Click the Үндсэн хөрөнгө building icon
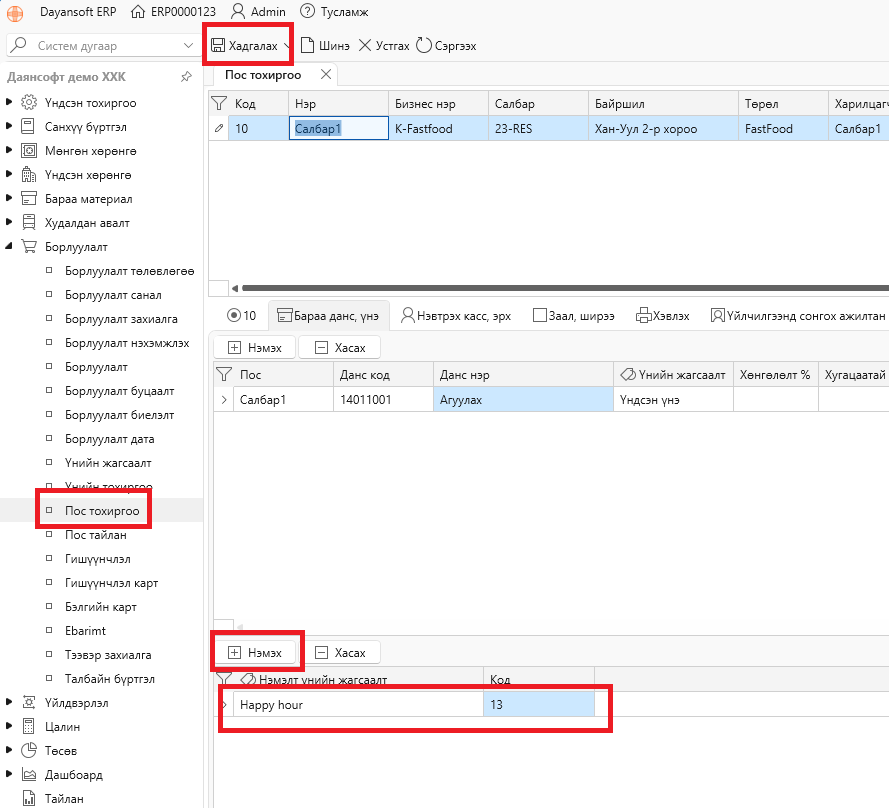The height and width of the screenshot is (808, 889). (x=29, y=175)
